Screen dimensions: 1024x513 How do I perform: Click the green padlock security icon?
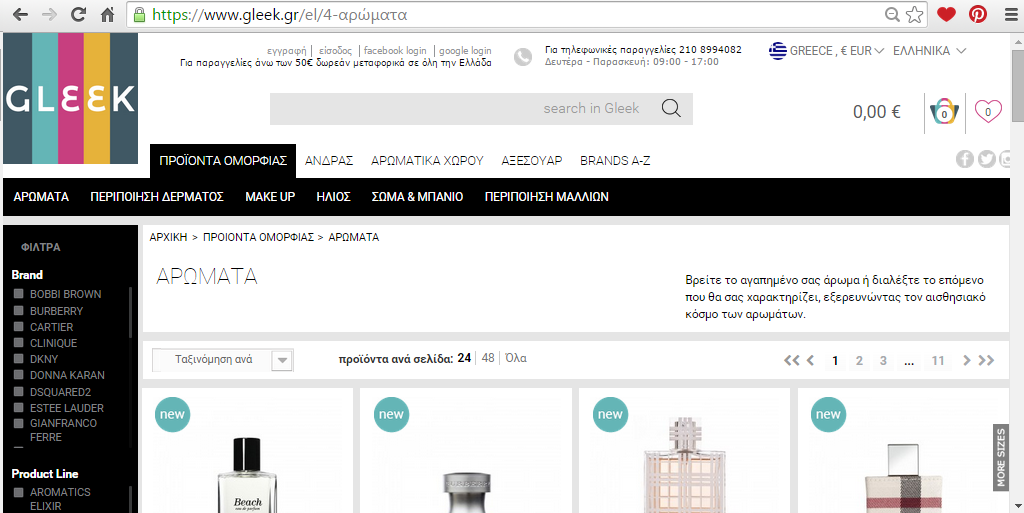click(139, 14)
